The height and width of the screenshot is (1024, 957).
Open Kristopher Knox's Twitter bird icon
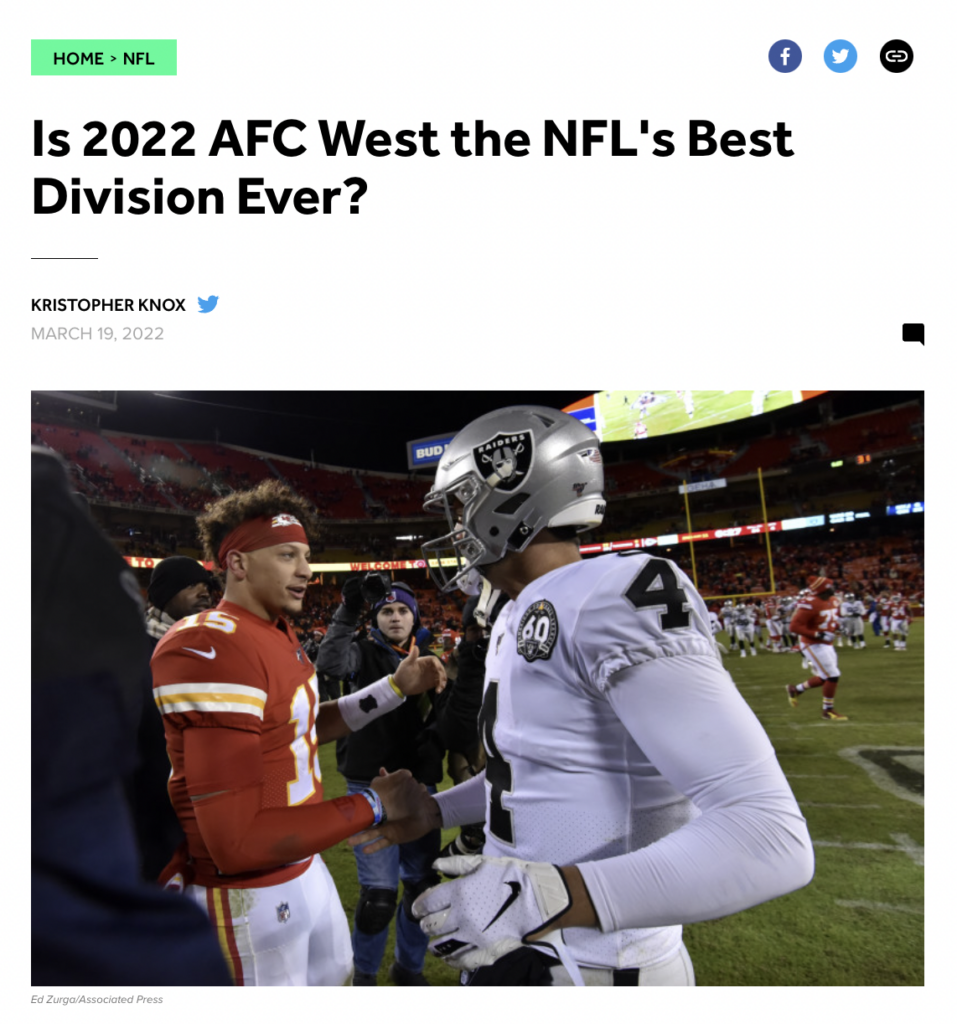pyautogui.click(x=208, y=304)
